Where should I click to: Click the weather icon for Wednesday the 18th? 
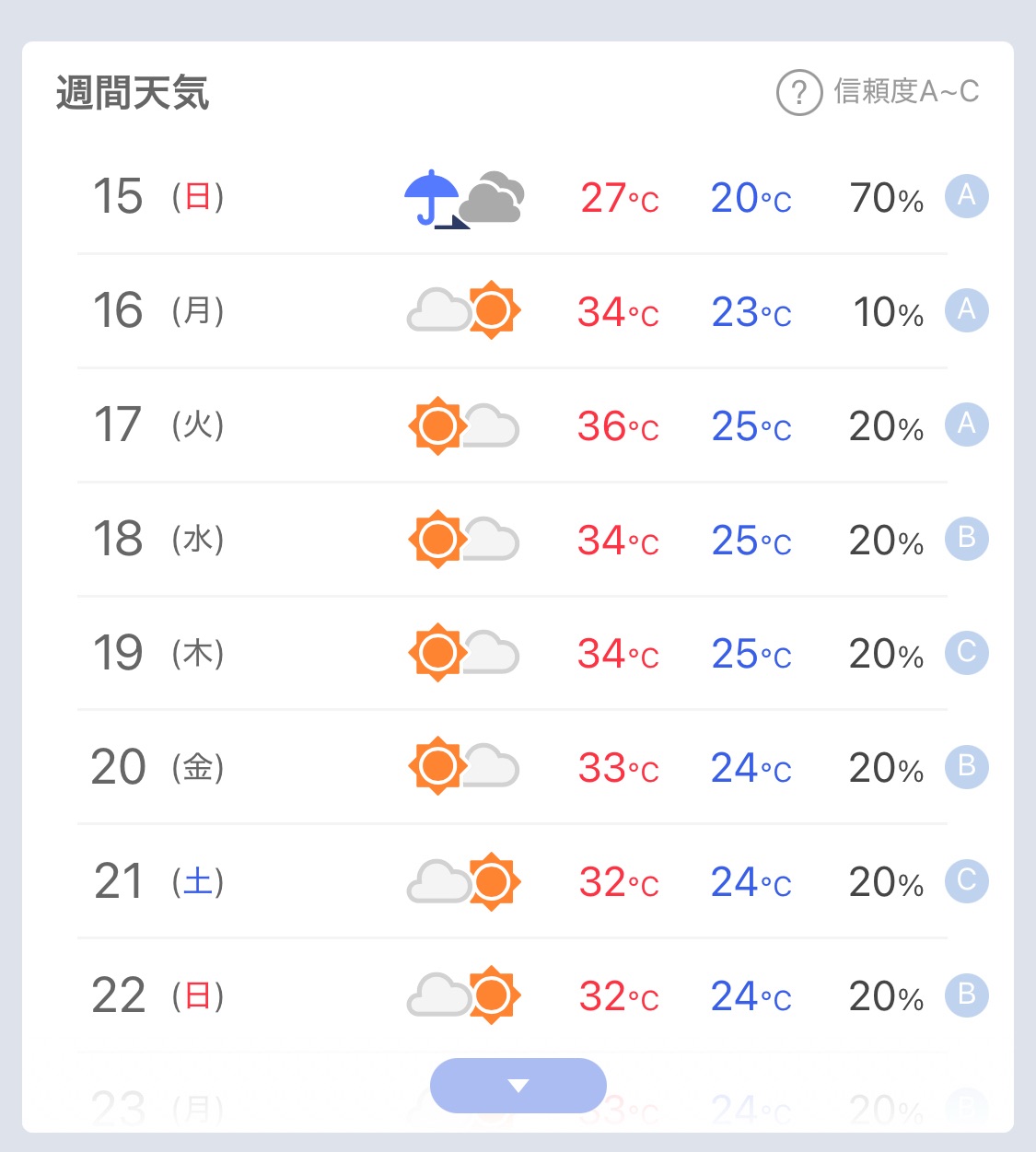point(464,539)
